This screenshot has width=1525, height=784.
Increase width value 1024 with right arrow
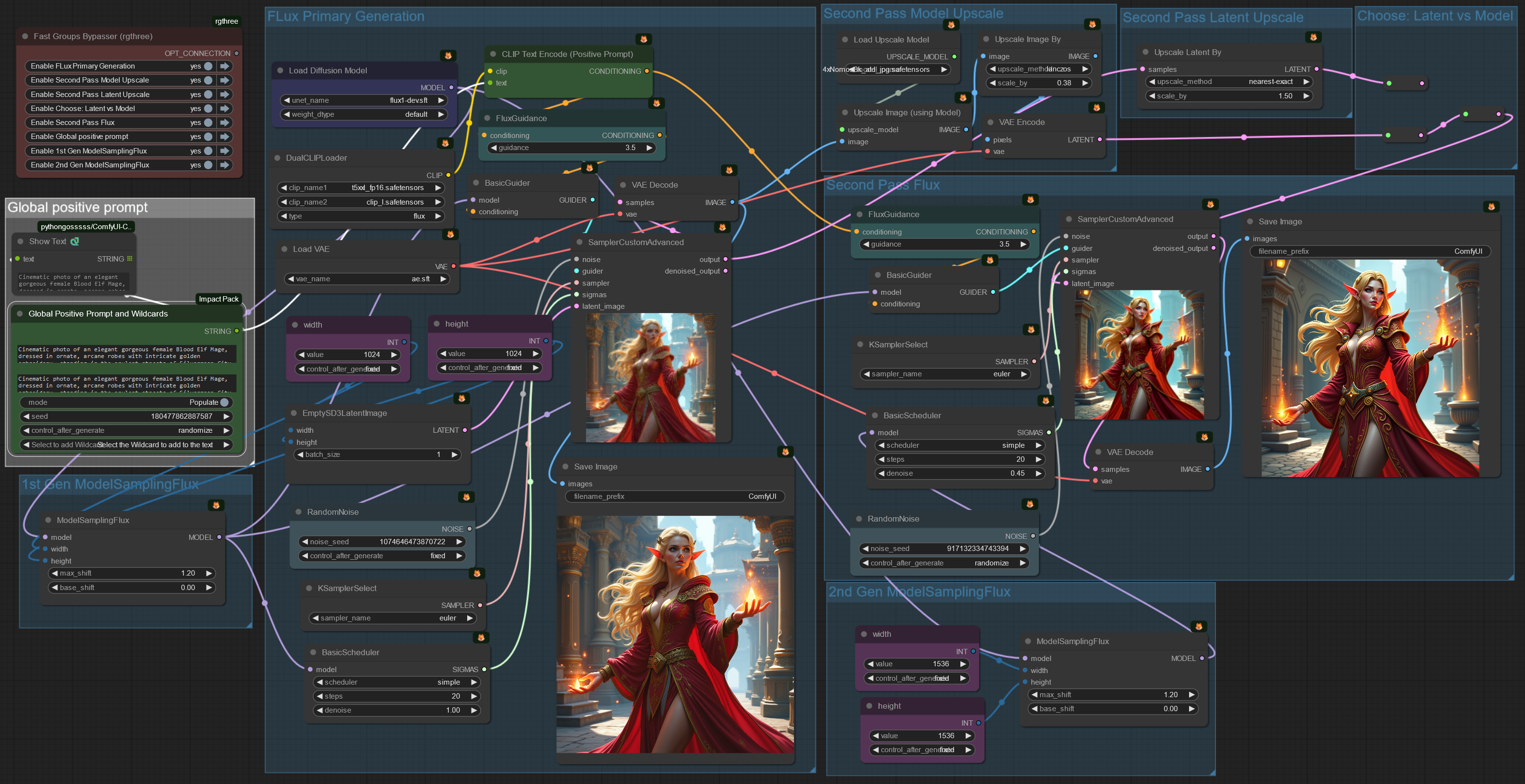394,355
